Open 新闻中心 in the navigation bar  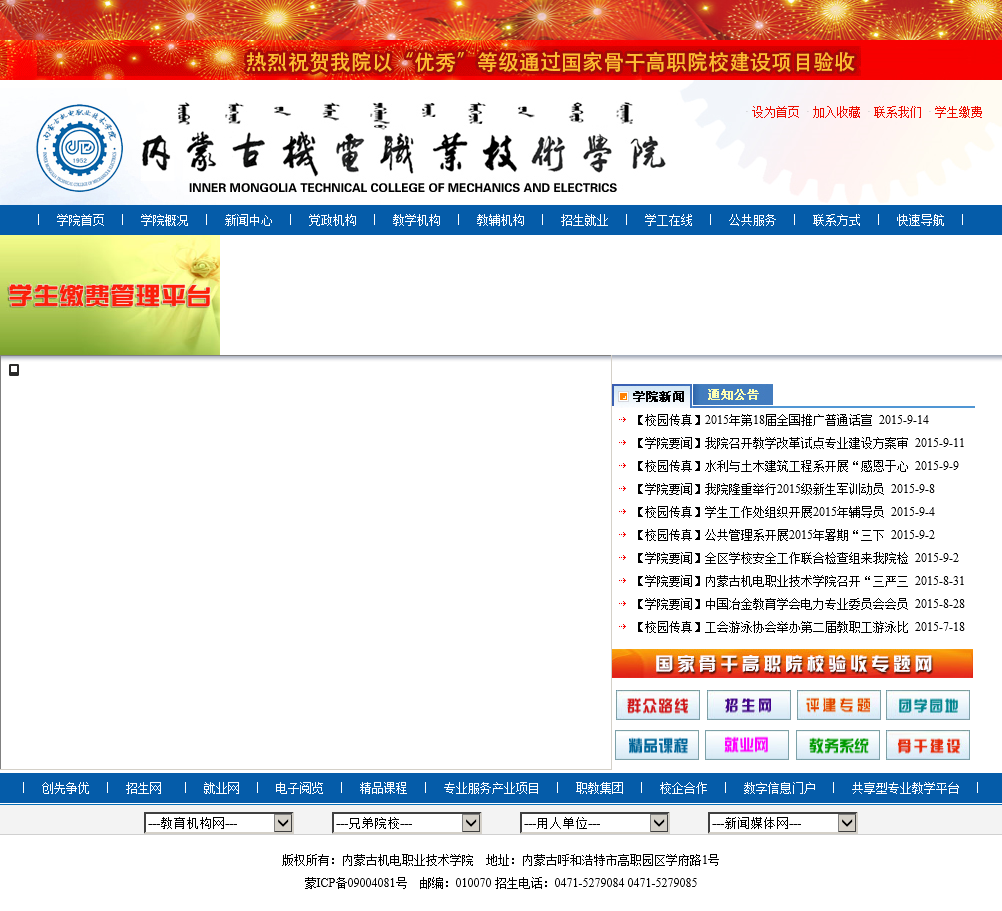point(249,220)
